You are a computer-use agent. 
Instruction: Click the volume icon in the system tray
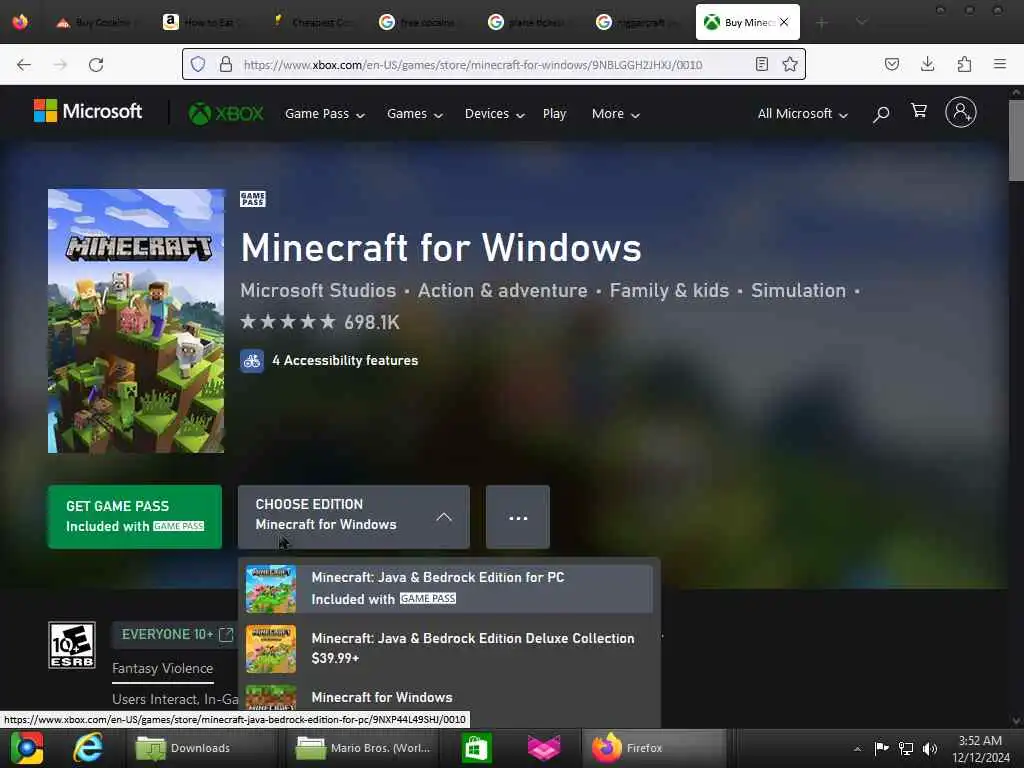point(930,748)
